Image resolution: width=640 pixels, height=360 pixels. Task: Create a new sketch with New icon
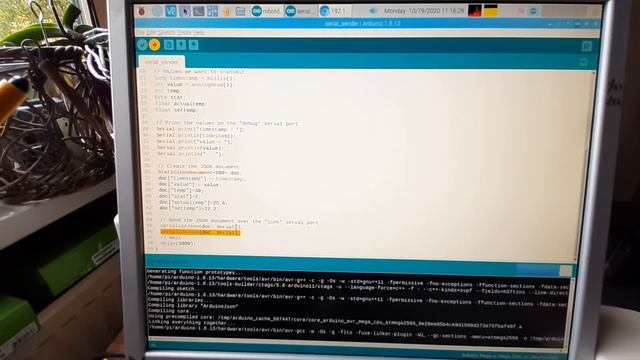tap(169, 45)
